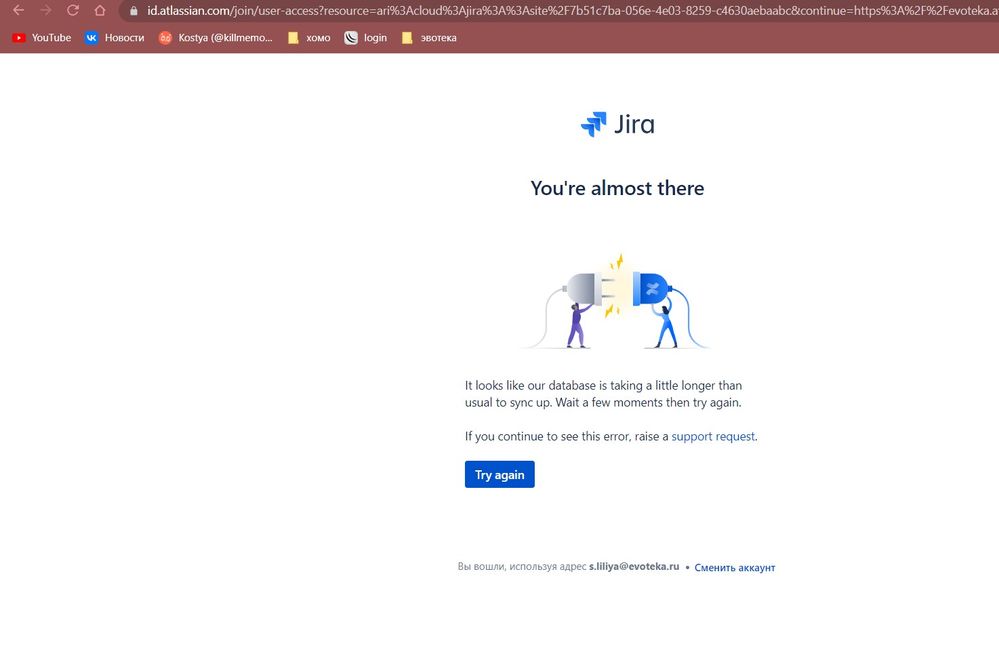
Task: Open the эвотека bookmark folder
Action: pos(429,38)
